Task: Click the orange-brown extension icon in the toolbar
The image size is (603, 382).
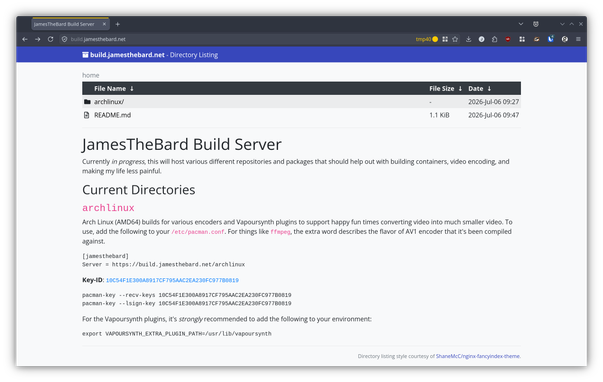Action: (536, 39)
